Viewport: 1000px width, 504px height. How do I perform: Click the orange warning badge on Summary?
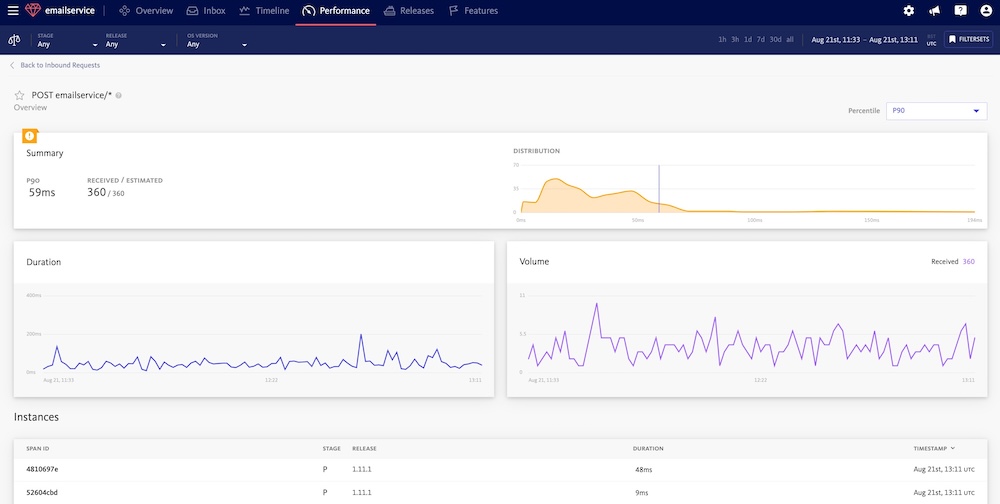tap(30, 136)
